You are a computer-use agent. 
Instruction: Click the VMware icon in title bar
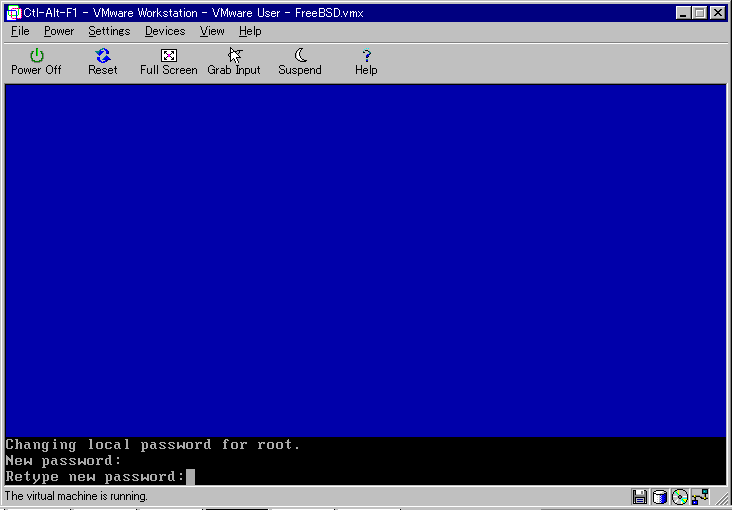coord(14,13)
